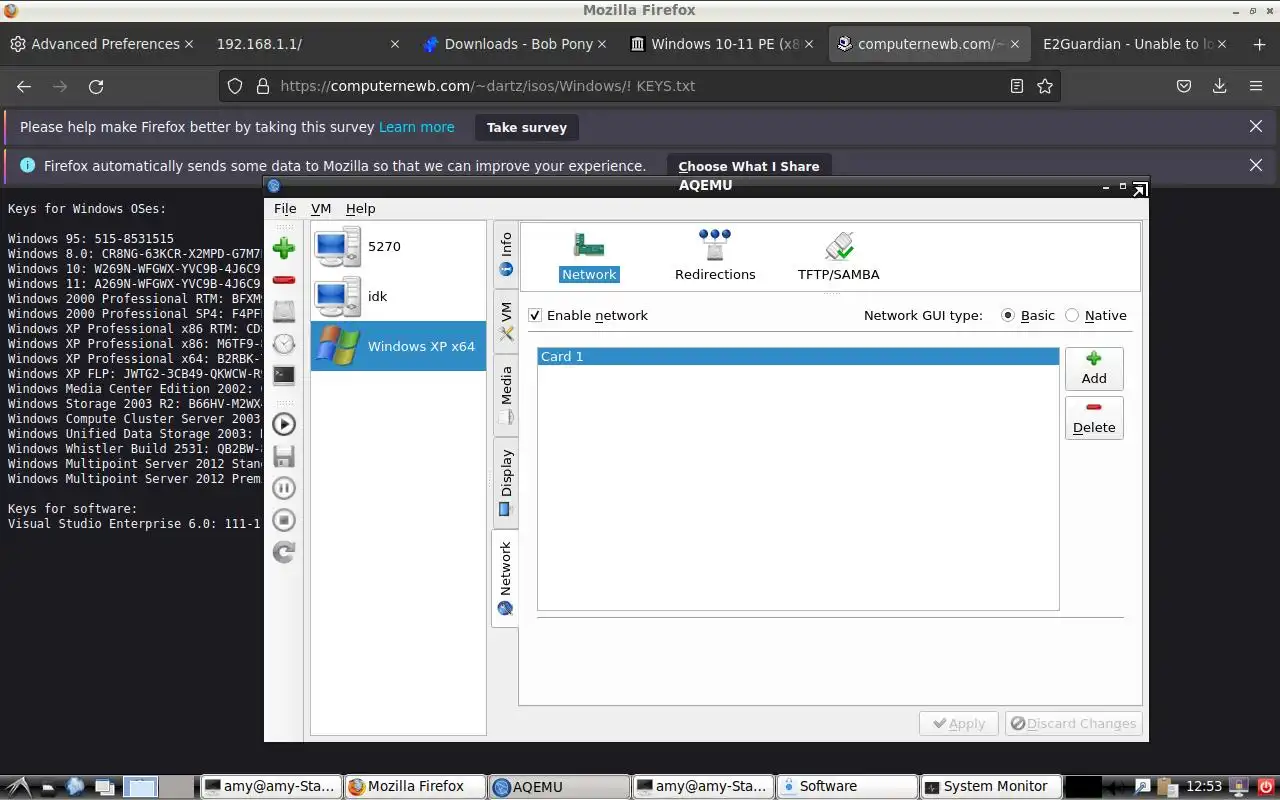Click the Apply button
Screen dimensions: 1280x800
point(959,723)
